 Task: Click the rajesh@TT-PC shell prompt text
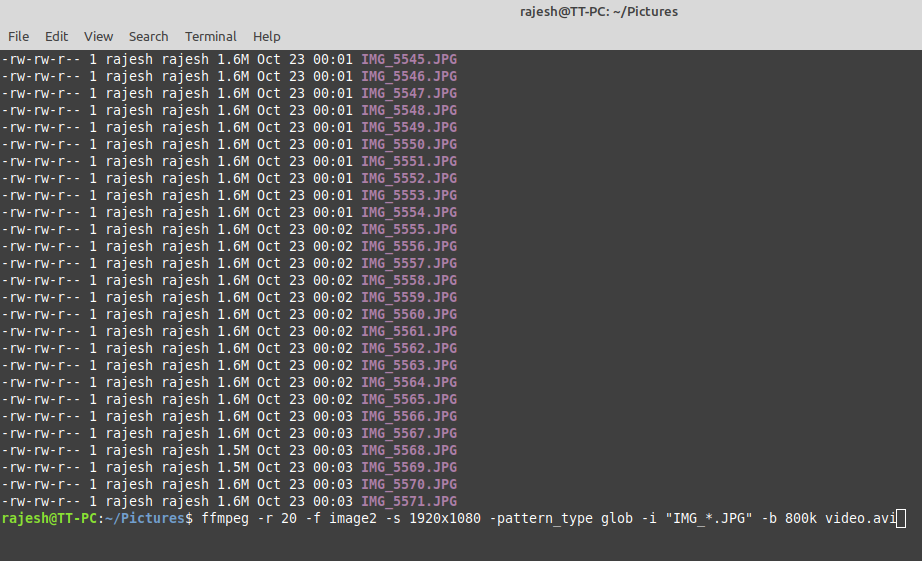coord(50,519)
